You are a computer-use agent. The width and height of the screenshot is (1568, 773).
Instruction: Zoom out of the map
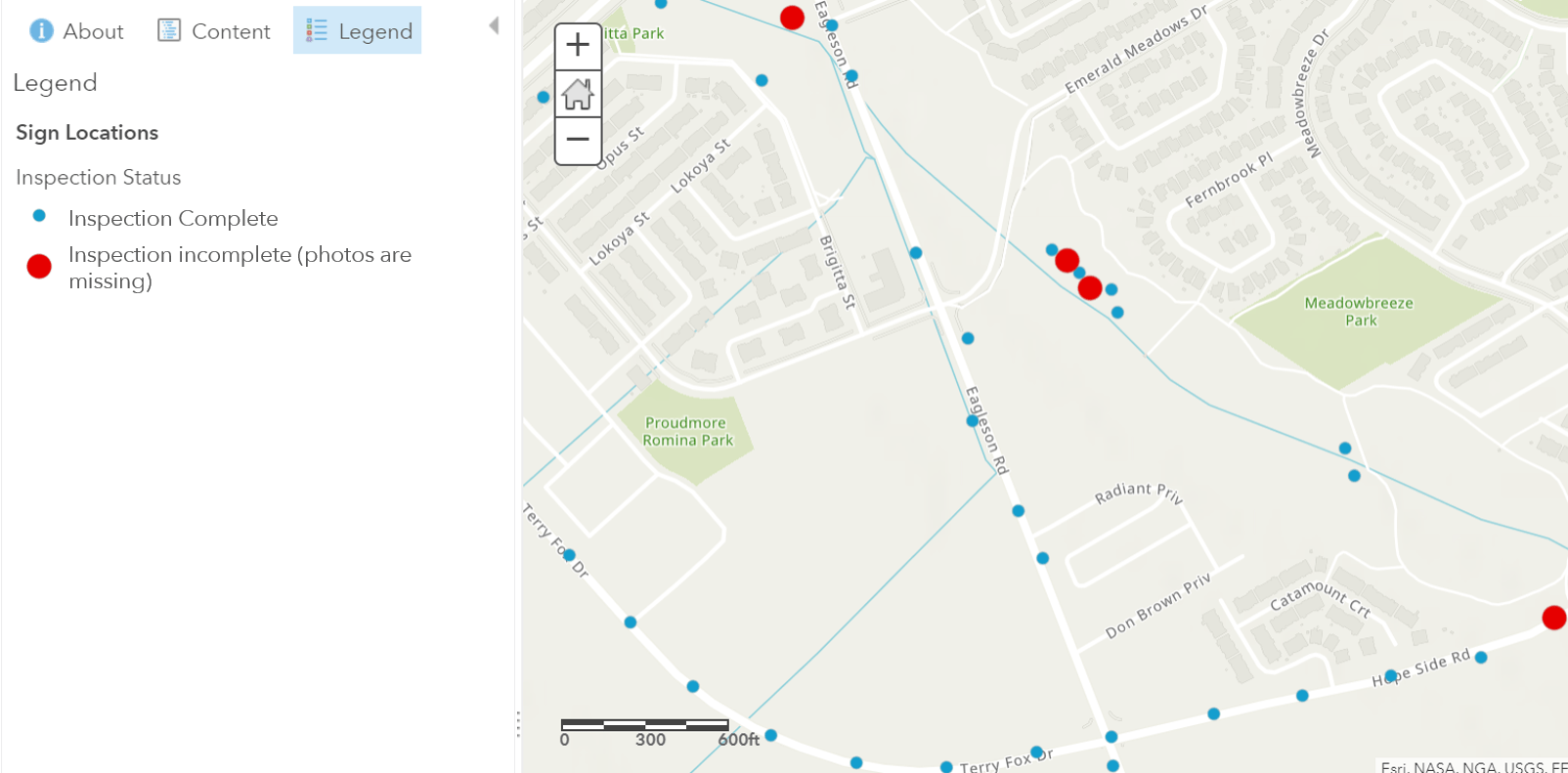tap(578, 140)
